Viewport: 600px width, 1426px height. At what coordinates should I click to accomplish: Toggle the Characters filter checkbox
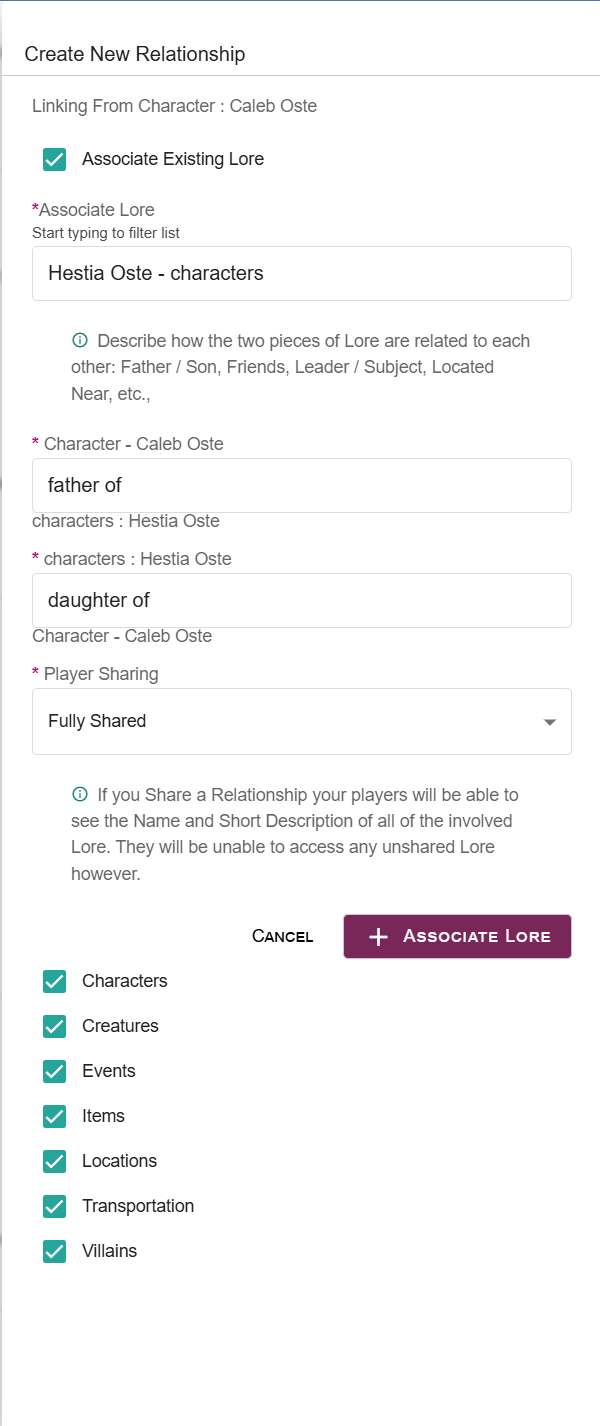[x=55, y=981]
